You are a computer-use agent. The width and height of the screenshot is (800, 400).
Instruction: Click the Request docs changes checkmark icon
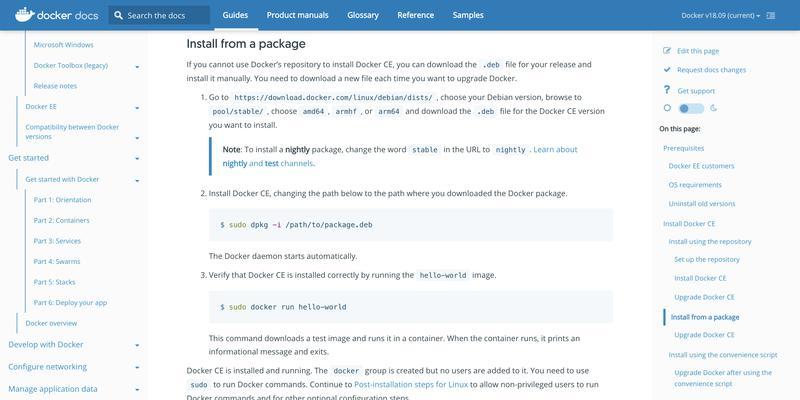667,69
